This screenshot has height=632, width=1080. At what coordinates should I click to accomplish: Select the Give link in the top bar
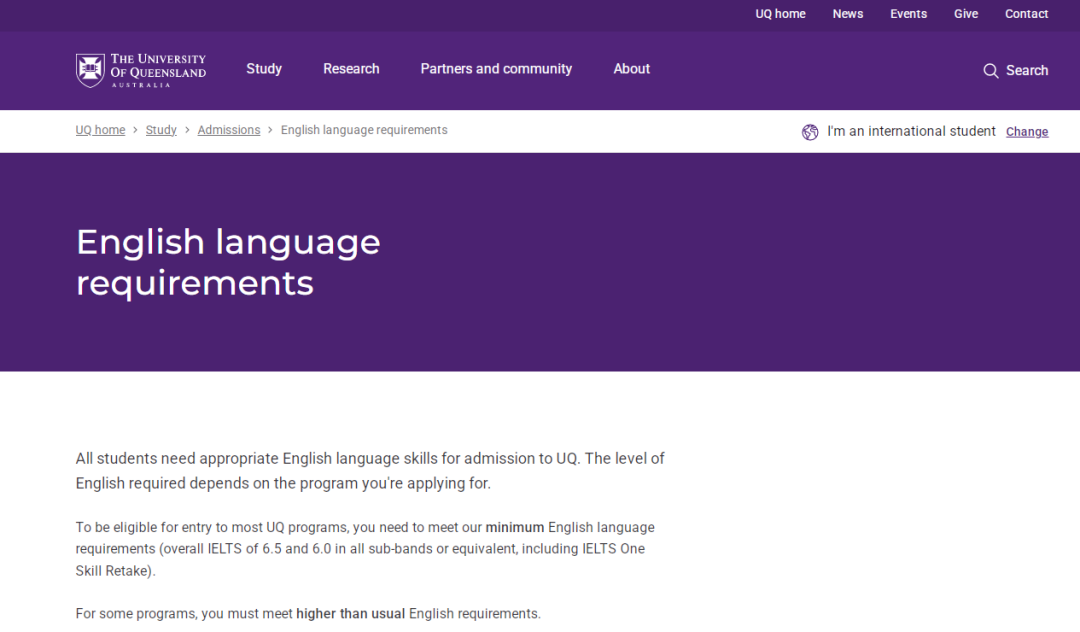[966, 14]
